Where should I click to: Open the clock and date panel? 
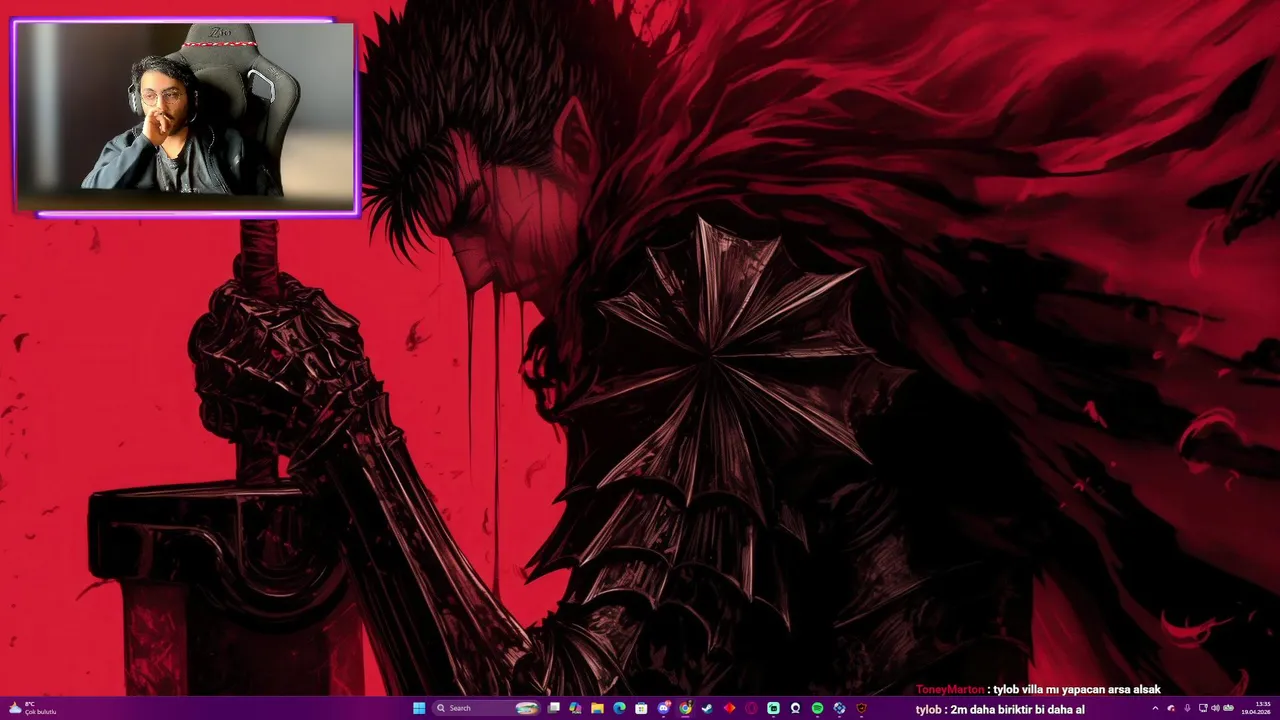click(x=1256, y=708)
